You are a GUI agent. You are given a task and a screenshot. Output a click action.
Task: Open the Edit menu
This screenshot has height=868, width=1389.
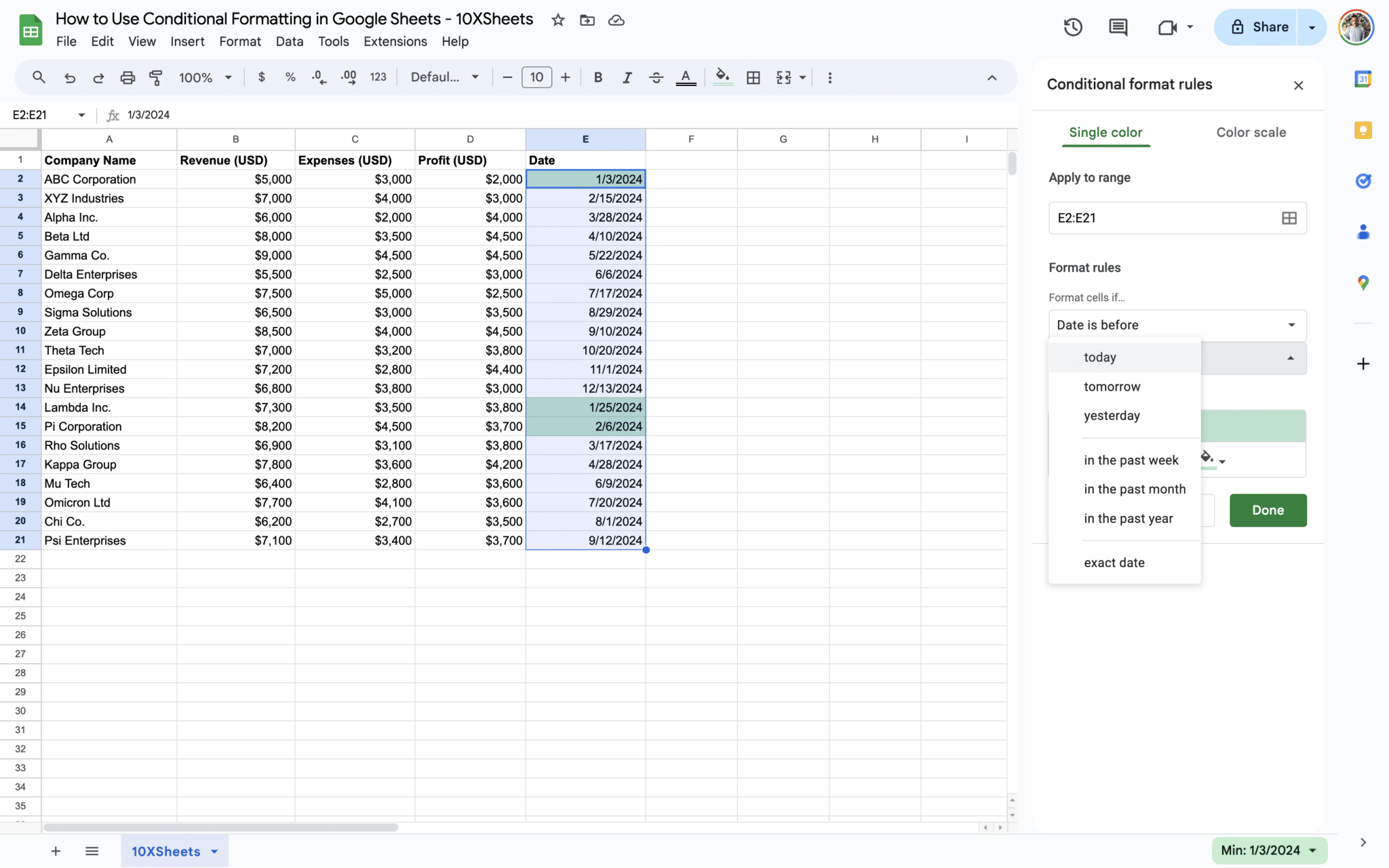[x=102, y=41]
